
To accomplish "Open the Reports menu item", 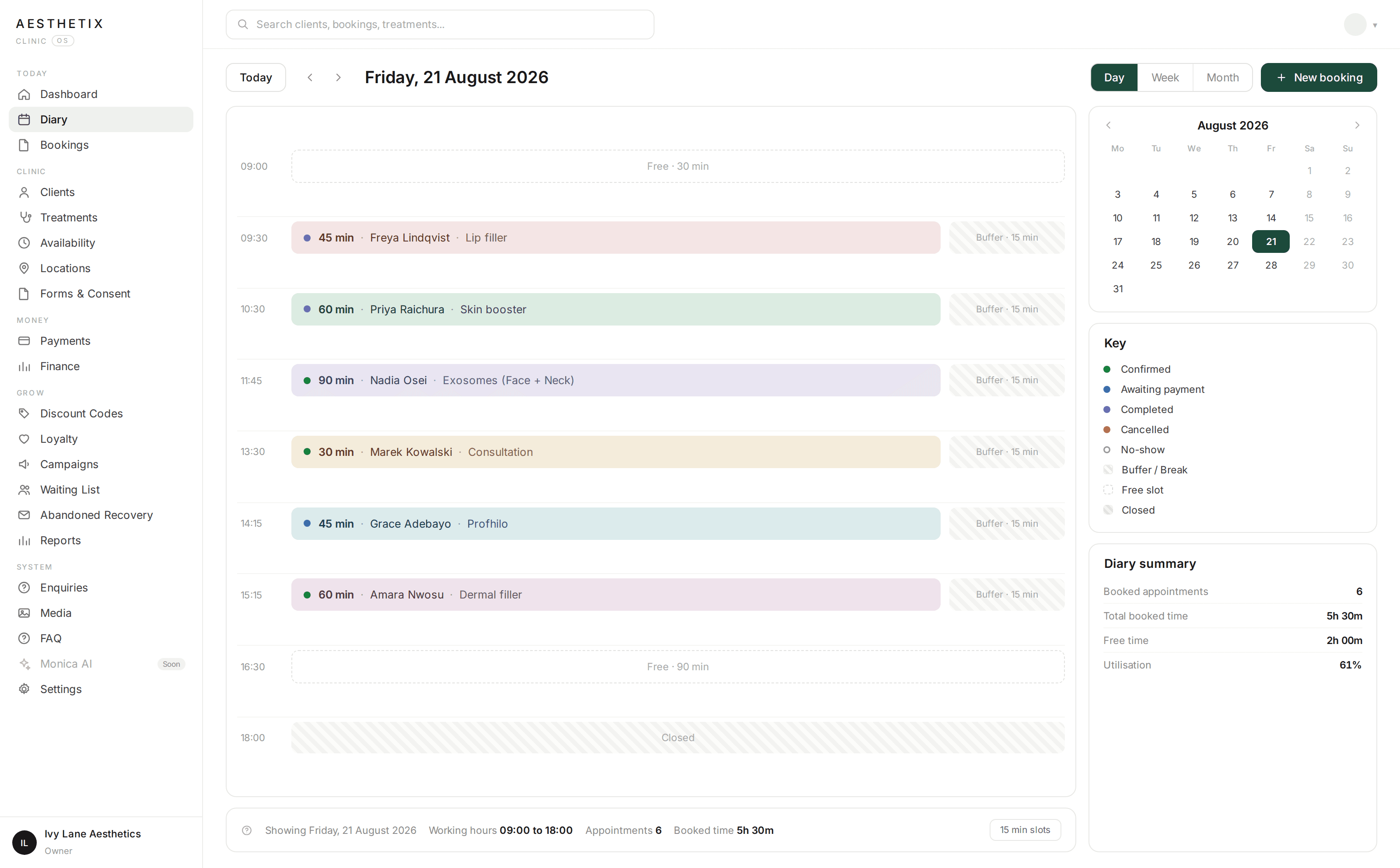I will (x=101, y=540).
